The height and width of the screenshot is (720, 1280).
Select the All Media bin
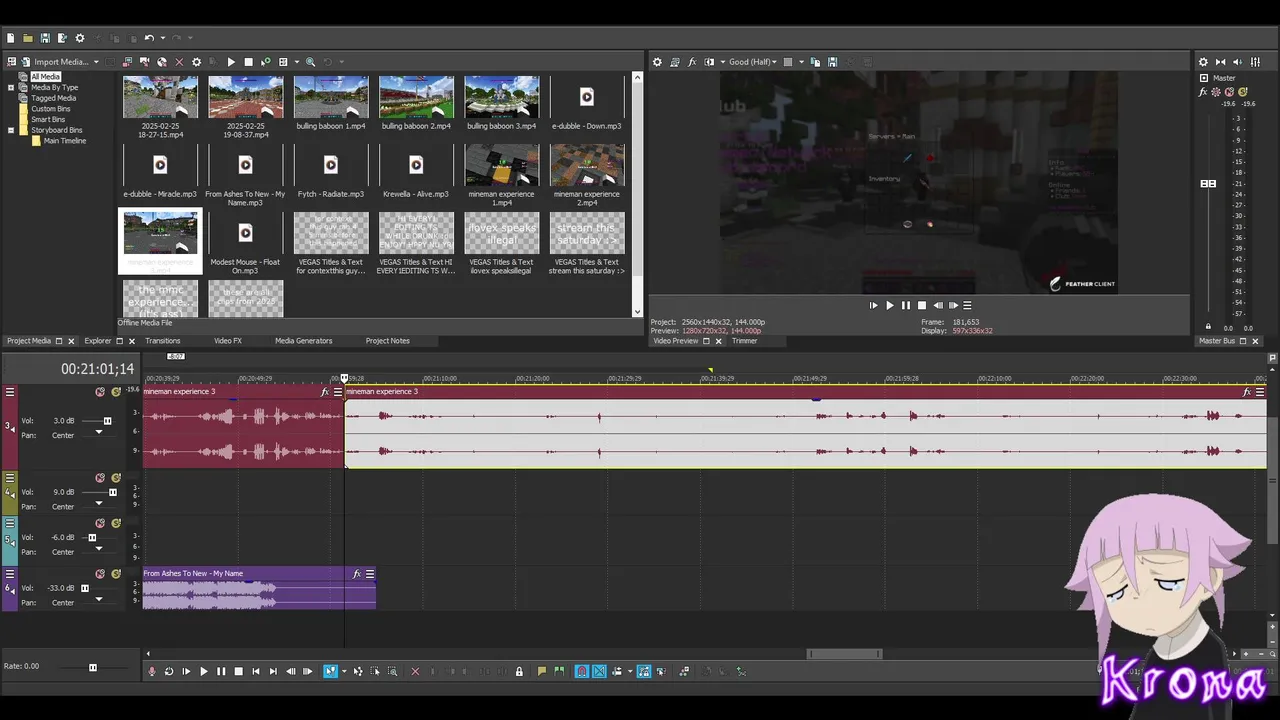45,77
